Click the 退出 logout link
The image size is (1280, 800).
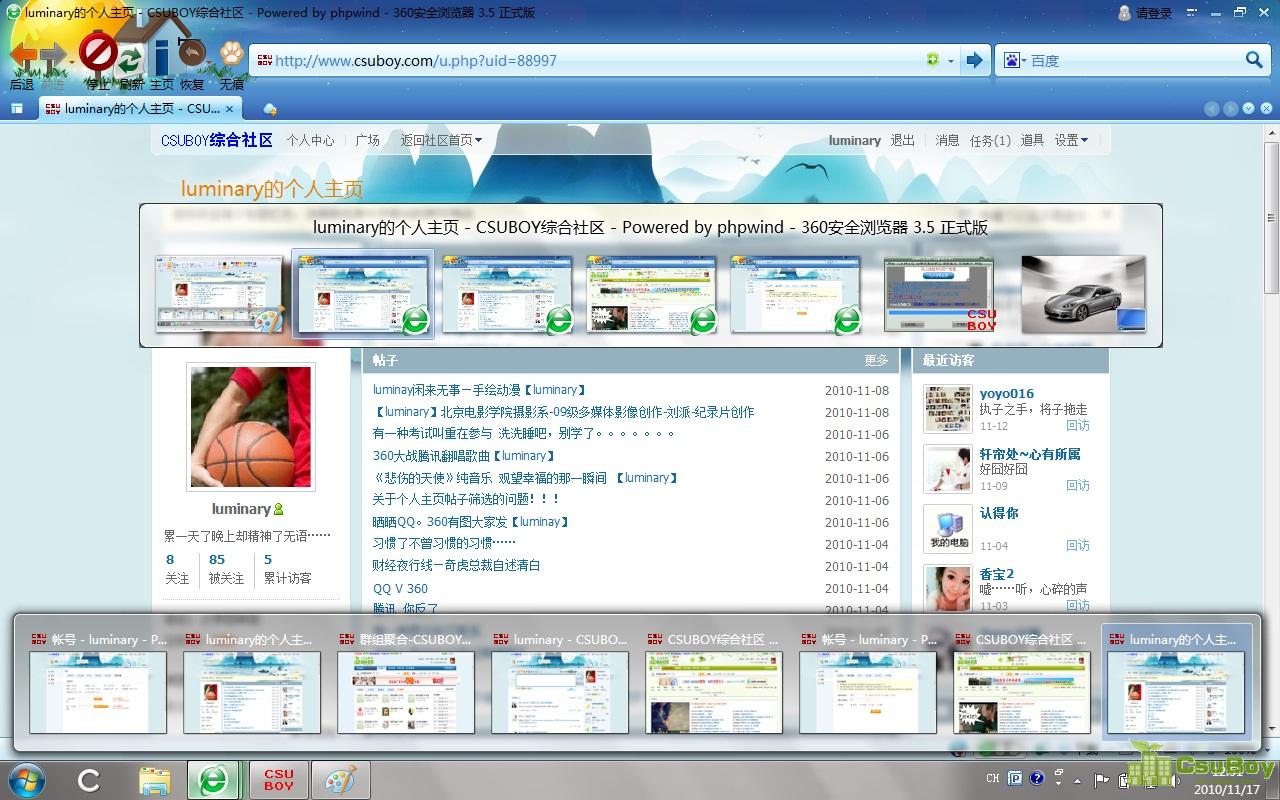(x=903, y=140)
